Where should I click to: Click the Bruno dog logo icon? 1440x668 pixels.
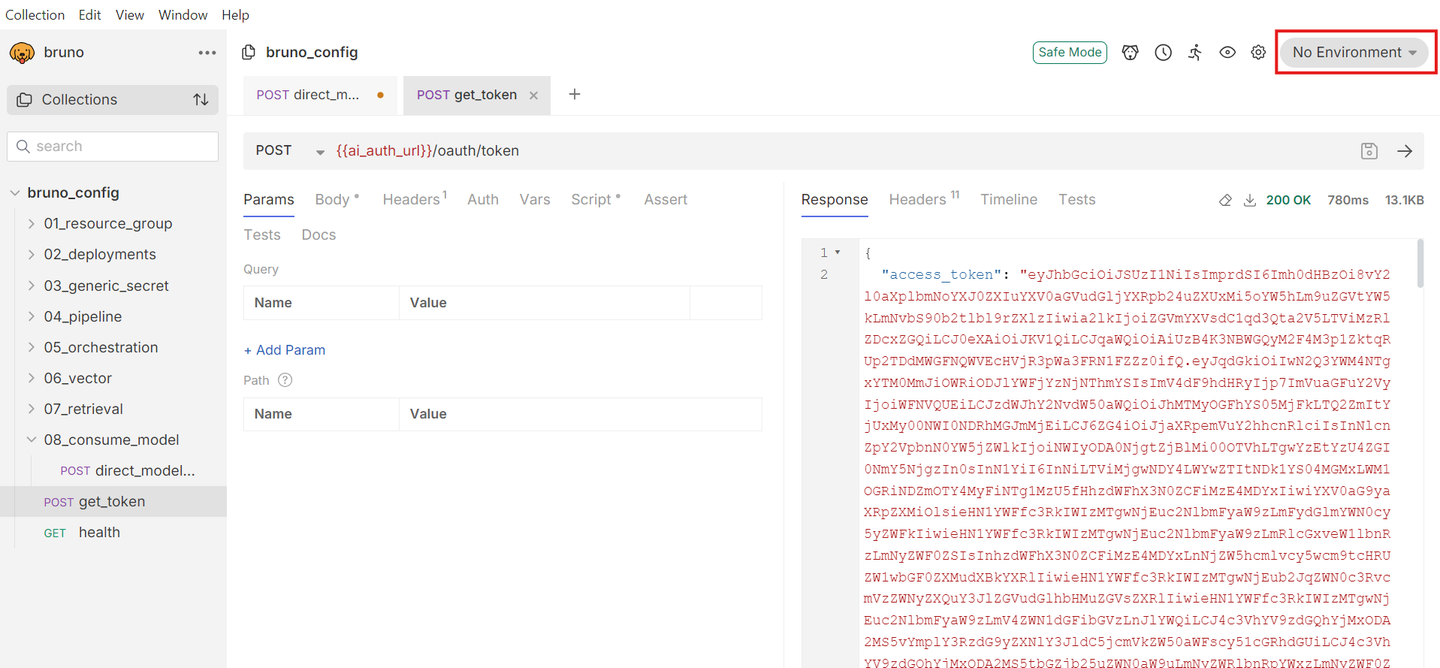click(22, 52)
